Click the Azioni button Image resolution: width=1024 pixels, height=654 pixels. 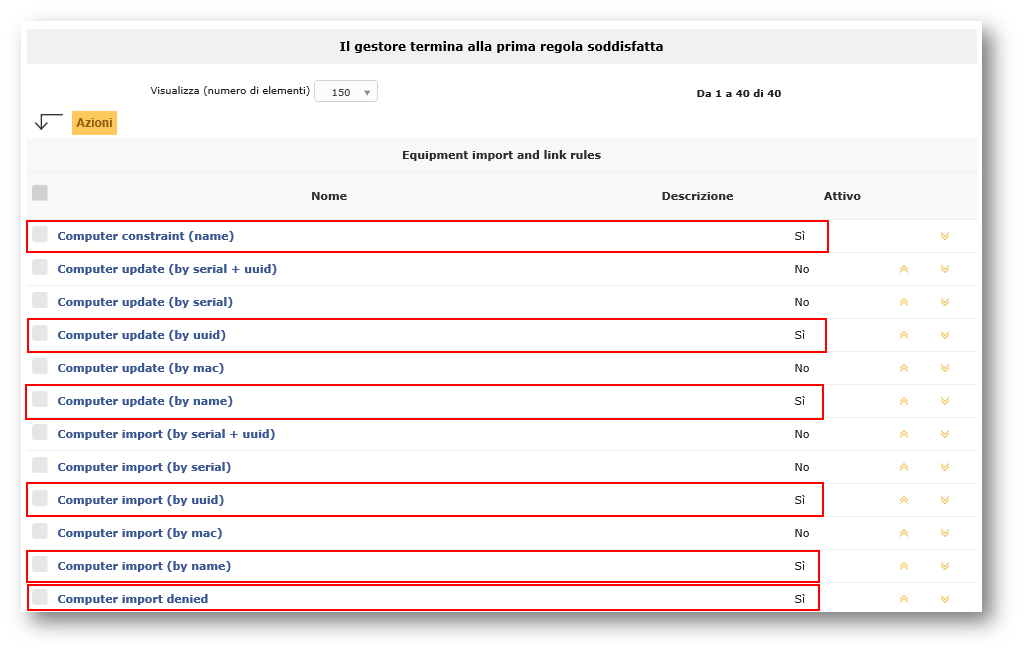point(94,122)
